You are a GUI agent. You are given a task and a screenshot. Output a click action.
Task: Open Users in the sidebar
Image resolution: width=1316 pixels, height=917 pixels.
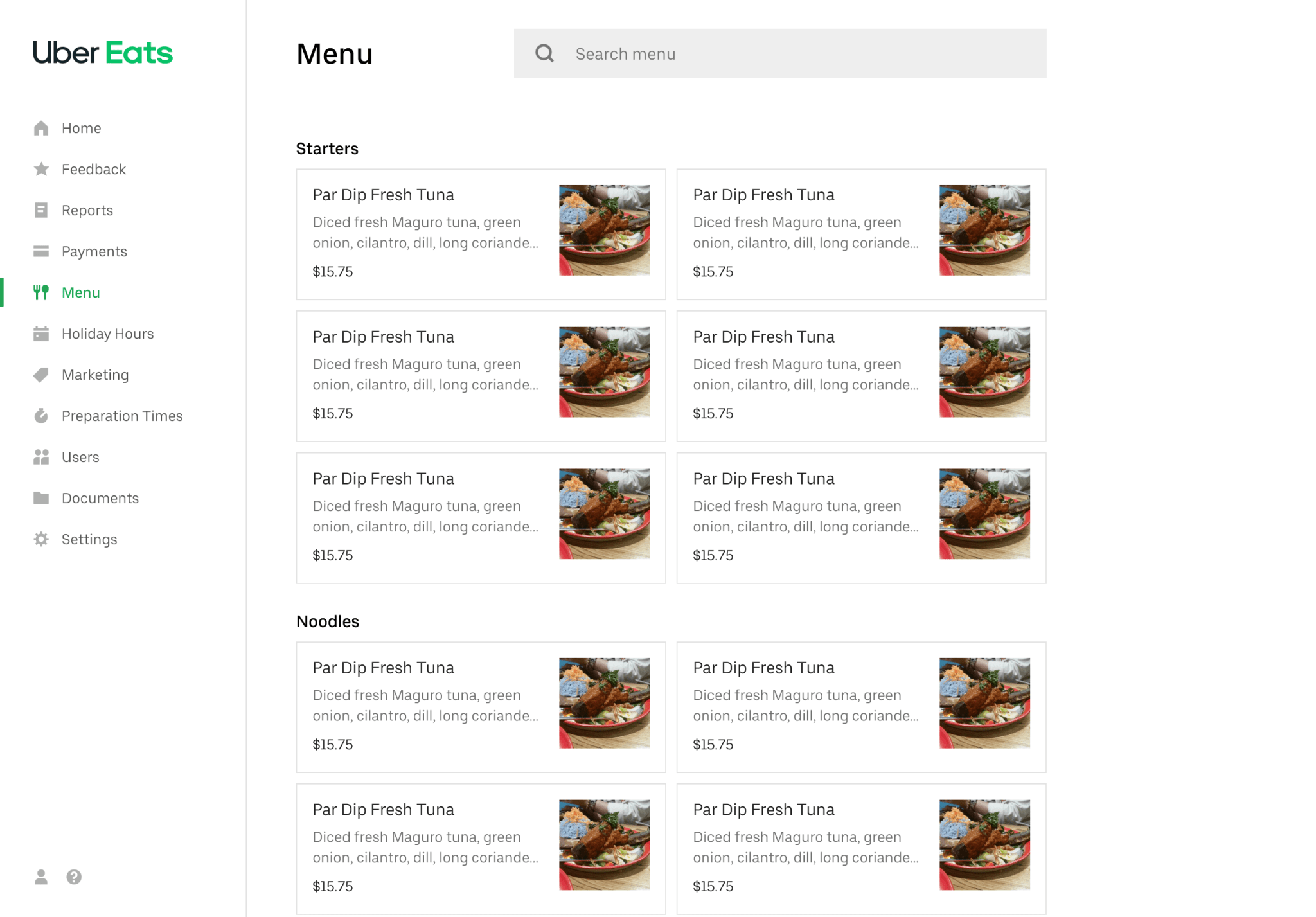tap(80, 457)
